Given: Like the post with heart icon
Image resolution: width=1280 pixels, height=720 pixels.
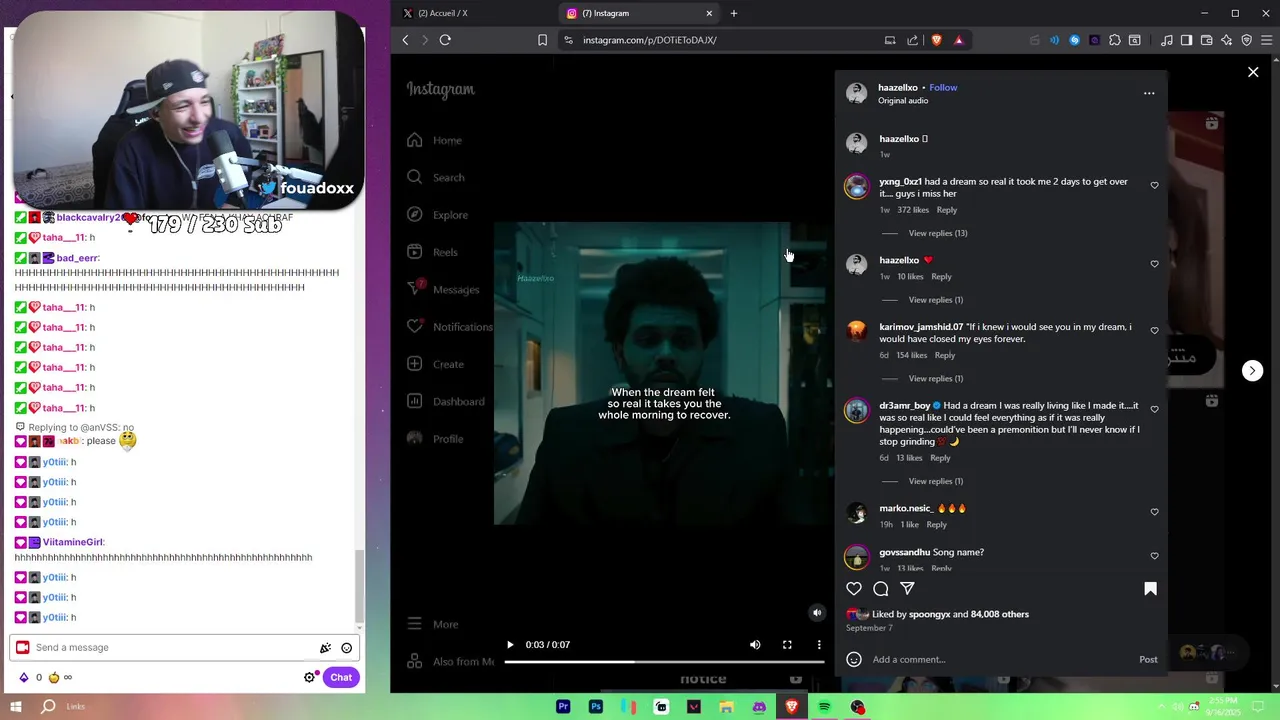Looking at the screenshot, I should [x=854, y=589].
